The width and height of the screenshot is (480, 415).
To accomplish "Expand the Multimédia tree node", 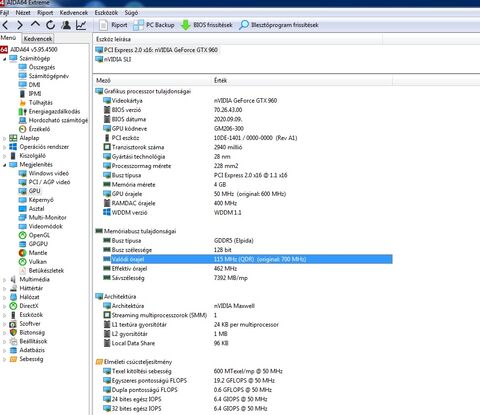I will [5, 280].
